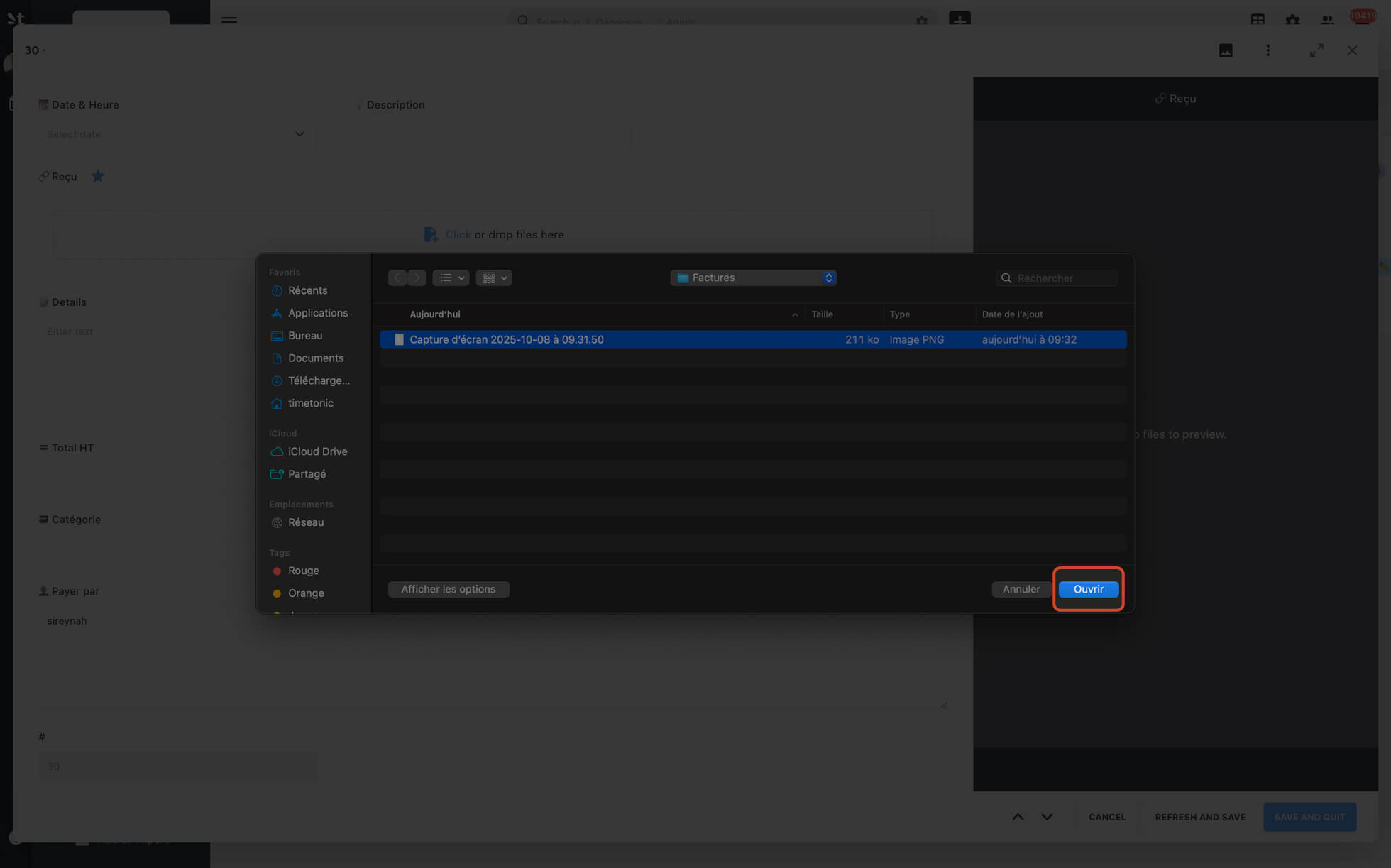1391x868 pixels.
Task: Sort by Date de l'ajout column
Action: (x=1012, y=314)
